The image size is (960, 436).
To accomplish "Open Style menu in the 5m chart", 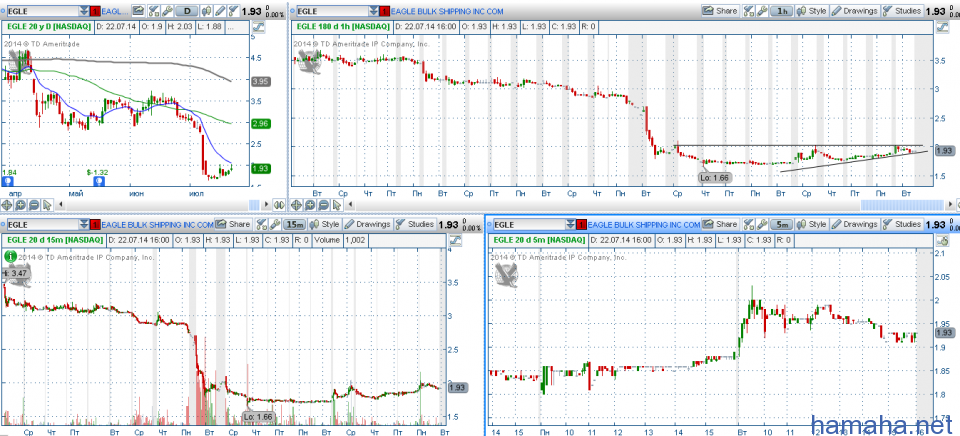I will (x=811, y=224).
